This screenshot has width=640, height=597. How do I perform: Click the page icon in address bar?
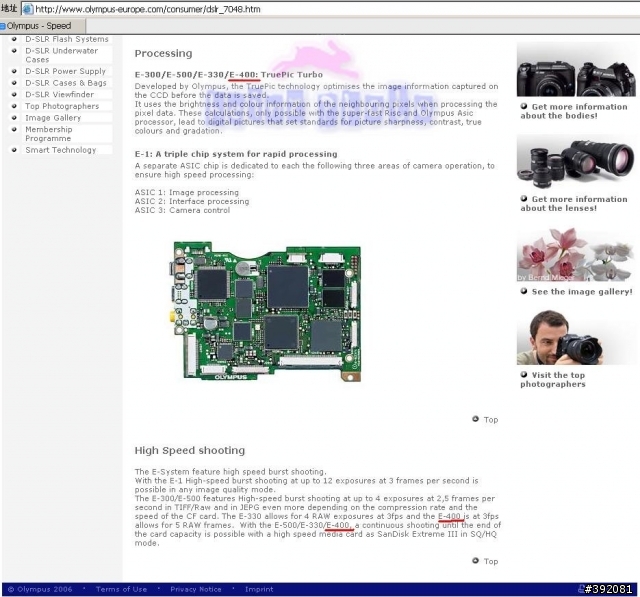[27, 9]
